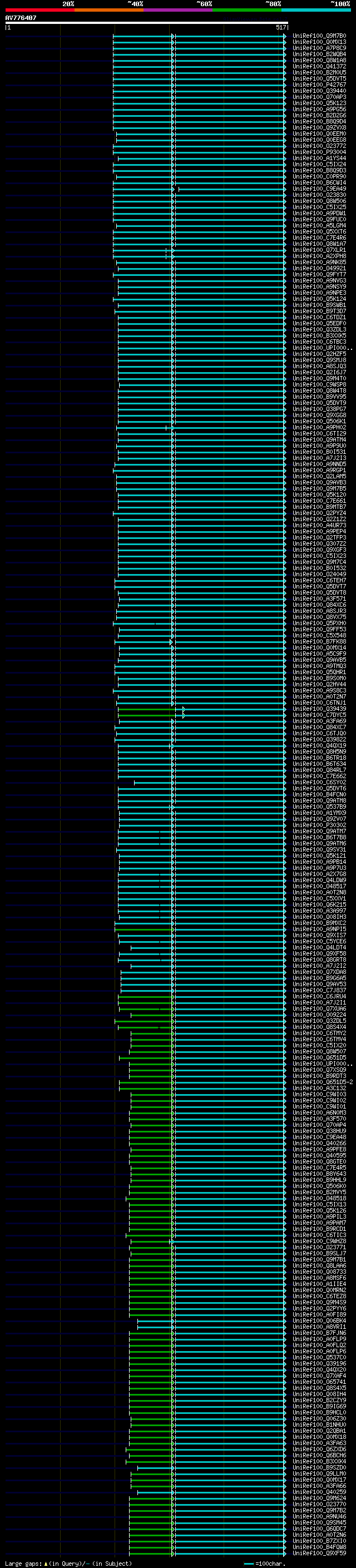Click the white query sequence bar

pos(146,22)
